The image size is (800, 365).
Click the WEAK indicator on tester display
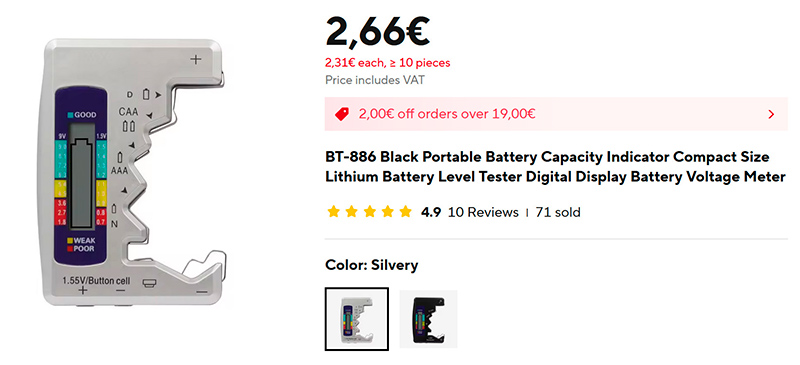(81, 240)
